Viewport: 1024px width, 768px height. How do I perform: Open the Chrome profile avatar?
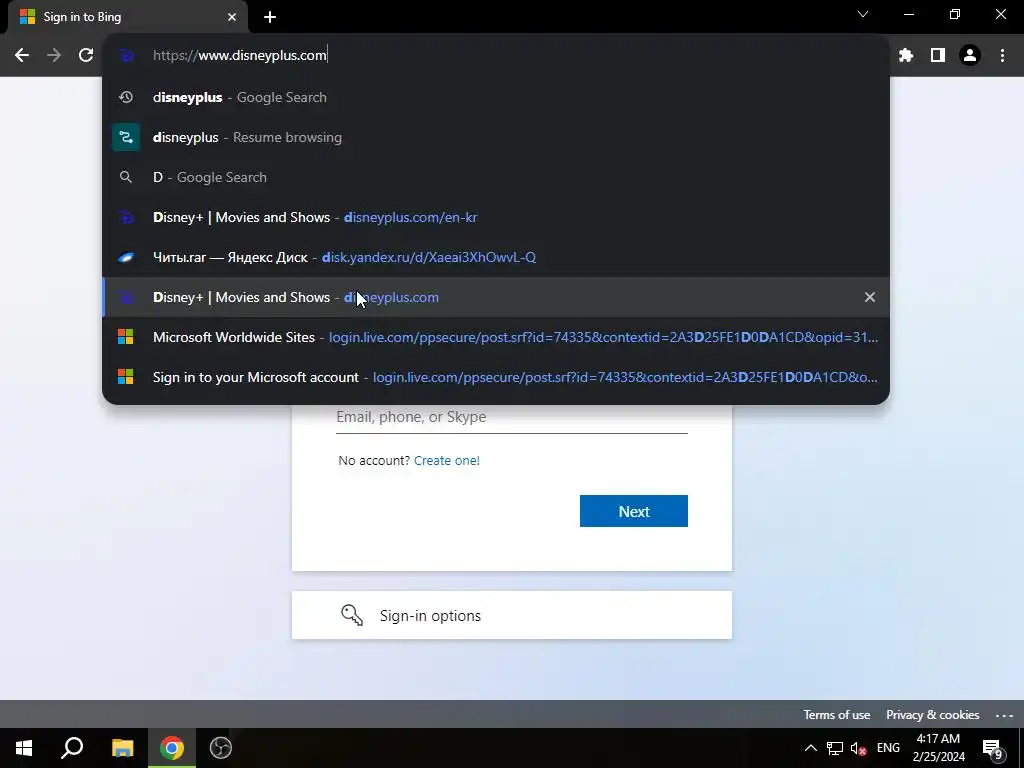click(970, 56)
